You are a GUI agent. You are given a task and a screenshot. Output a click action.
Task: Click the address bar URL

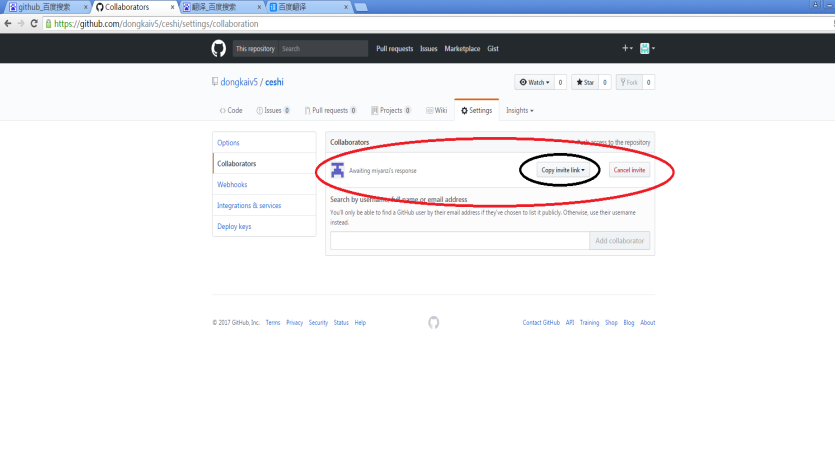pos(156,24)
